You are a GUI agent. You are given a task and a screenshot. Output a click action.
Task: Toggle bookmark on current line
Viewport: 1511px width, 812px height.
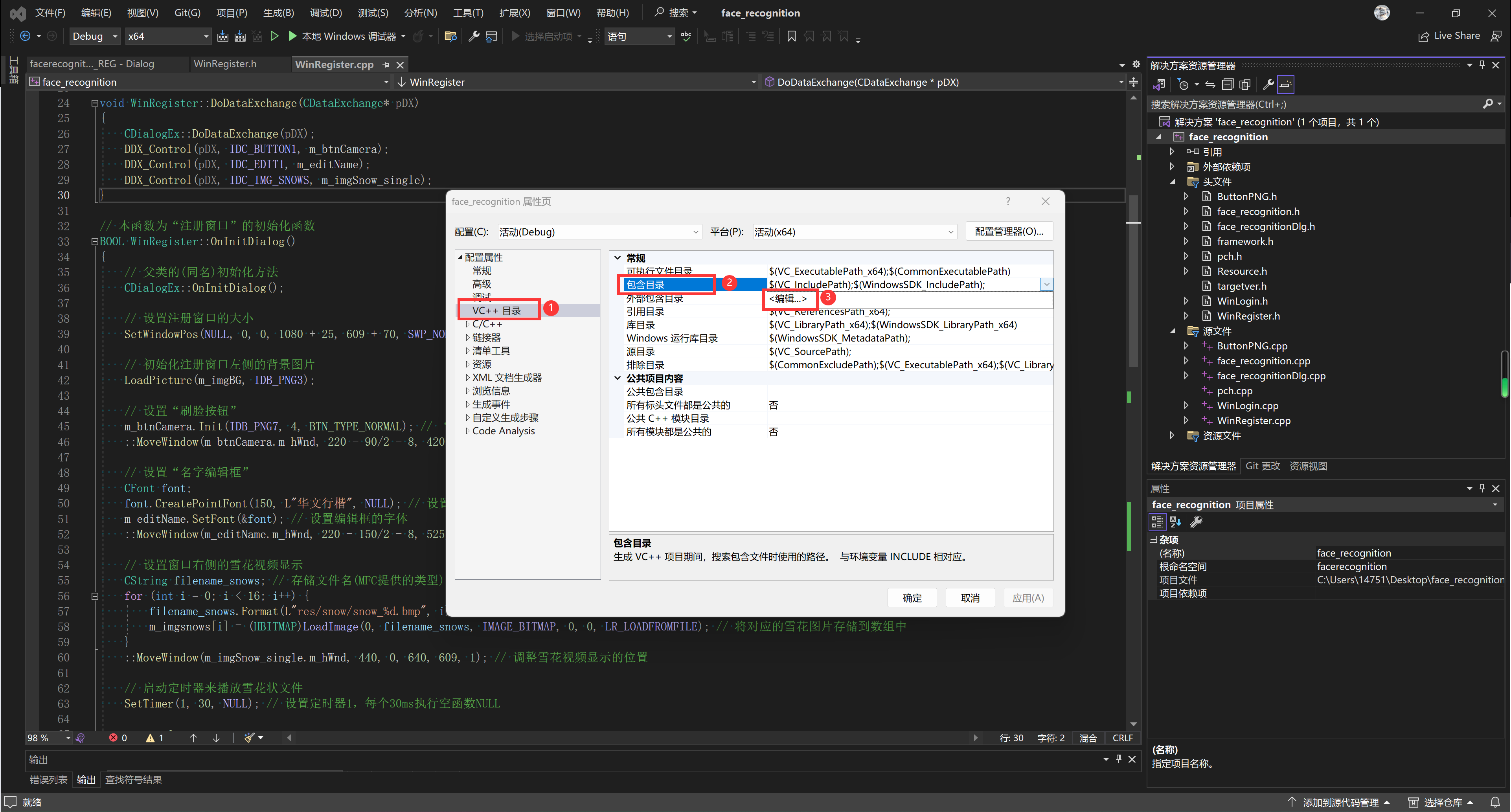tap(791, 37)
